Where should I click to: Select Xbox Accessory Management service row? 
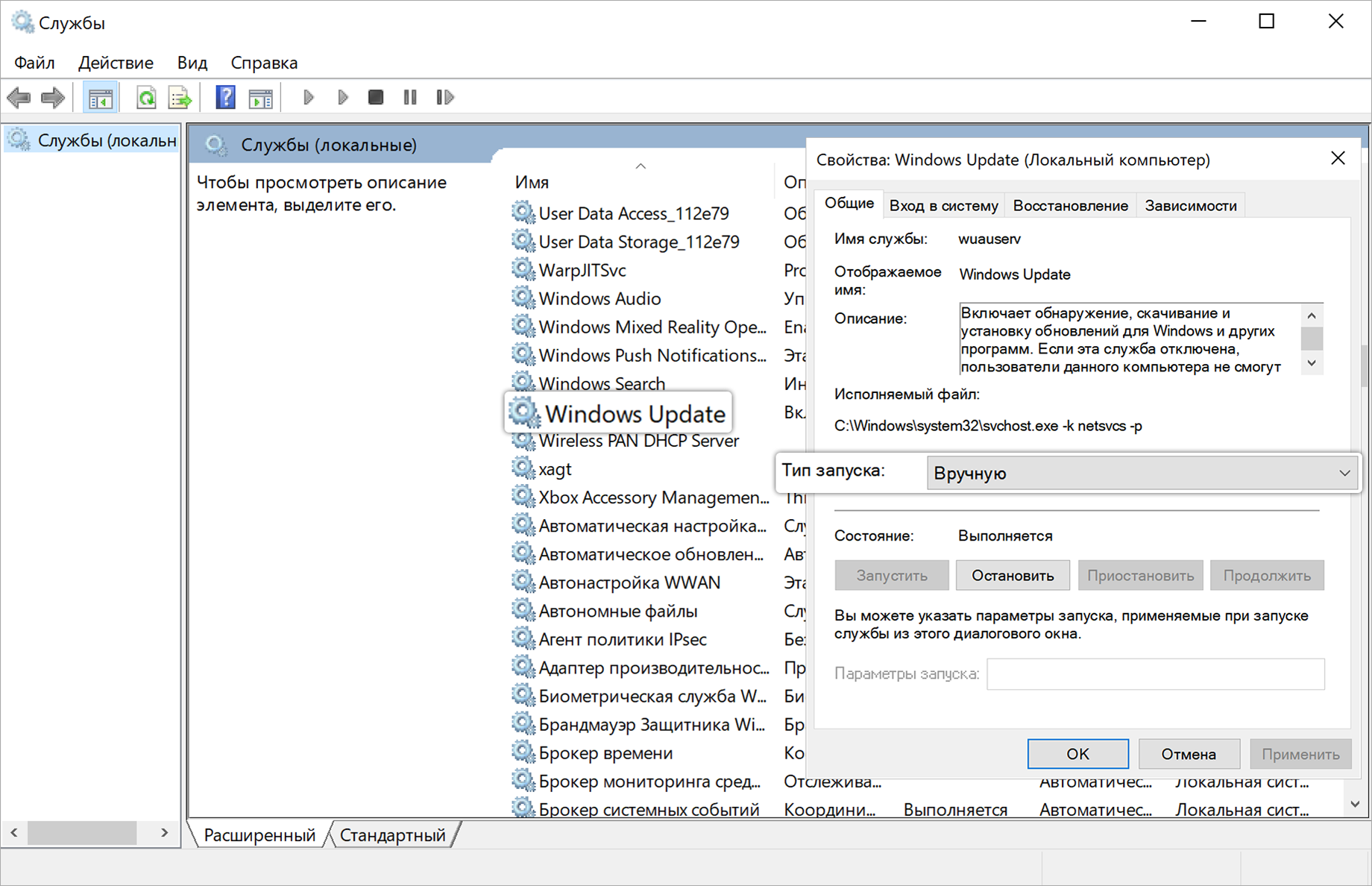tap(654, 497)
